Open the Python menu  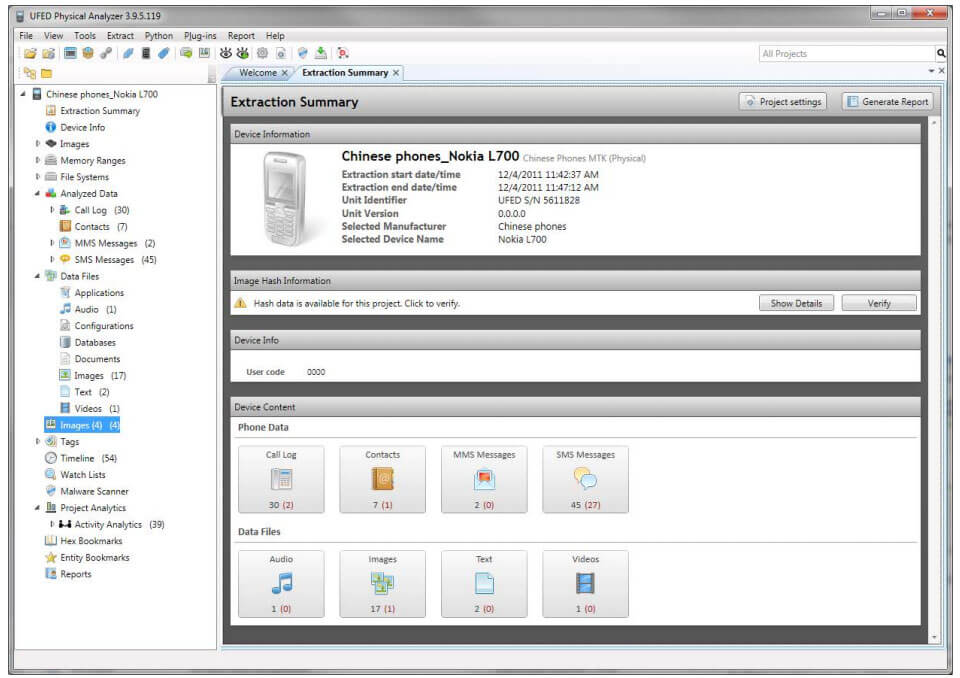pyautogui.click(x=159, y=36)
